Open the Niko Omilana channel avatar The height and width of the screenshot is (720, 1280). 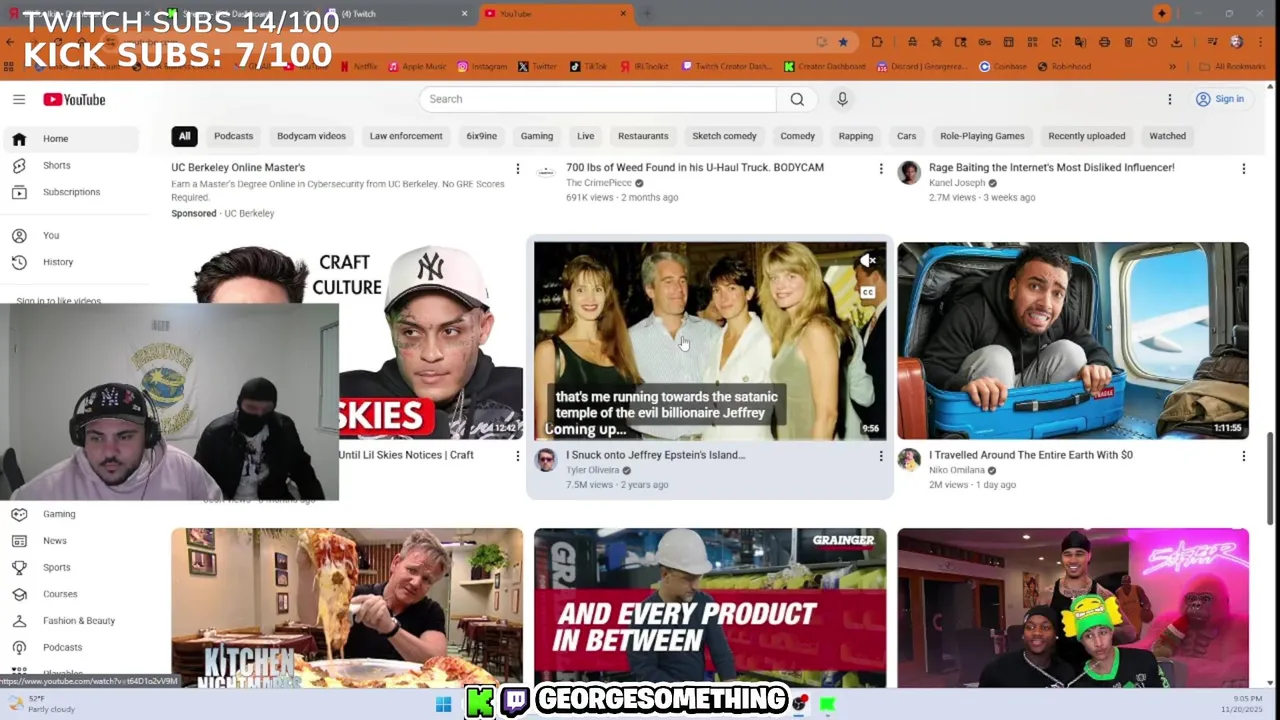click(908, 460)
